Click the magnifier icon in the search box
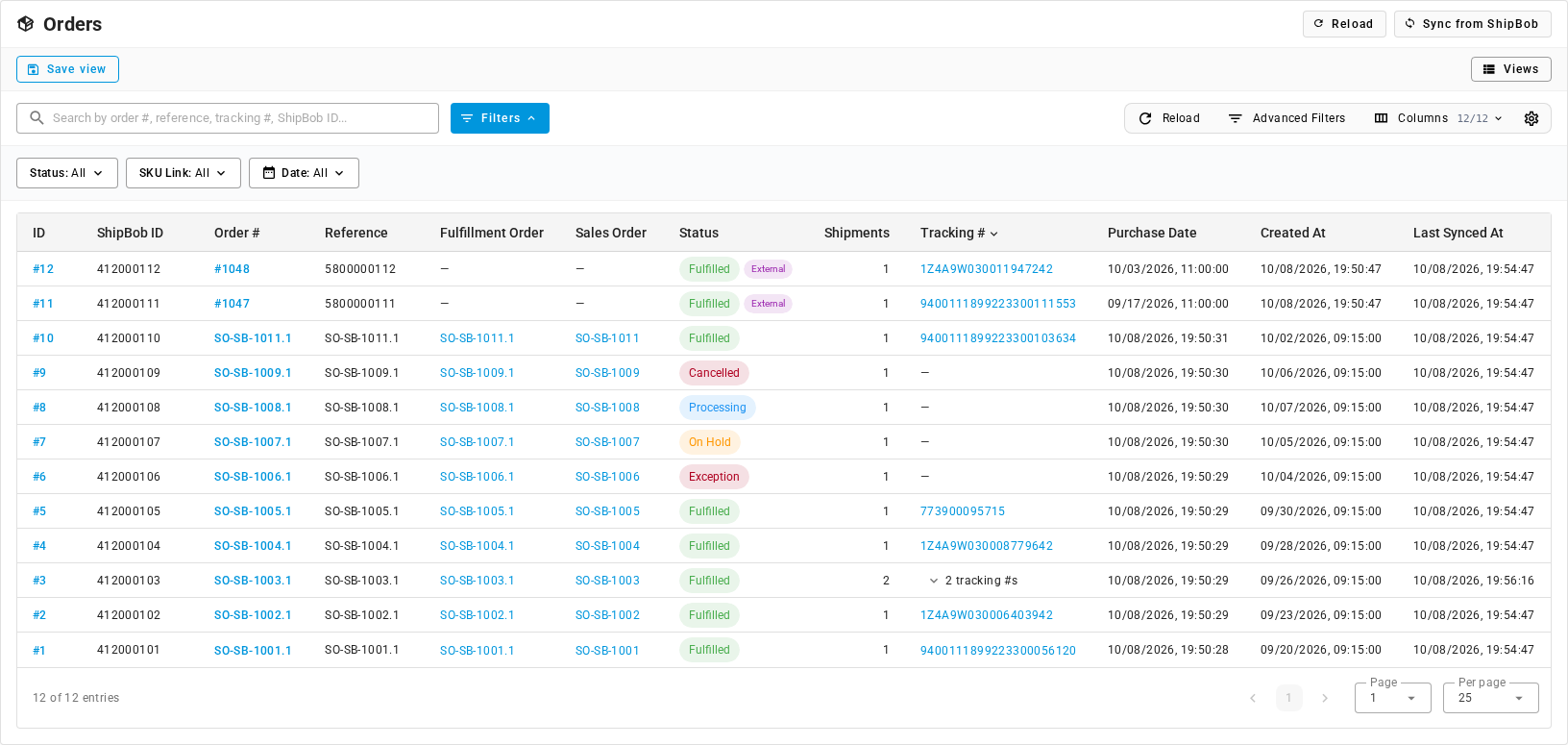The image size is (1568, 745). click(x=37, y=117)
